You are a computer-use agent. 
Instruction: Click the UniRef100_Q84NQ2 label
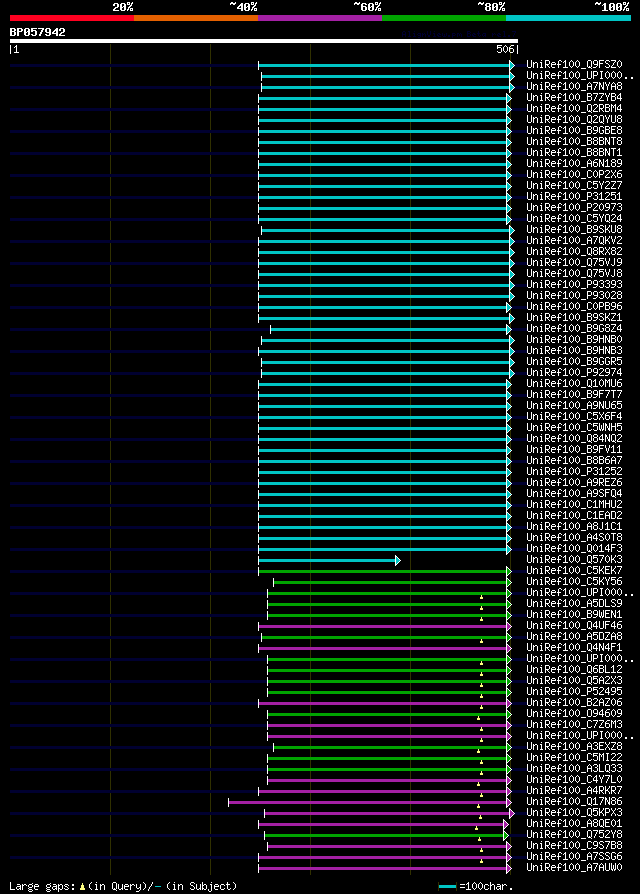(x=574, y=438)
